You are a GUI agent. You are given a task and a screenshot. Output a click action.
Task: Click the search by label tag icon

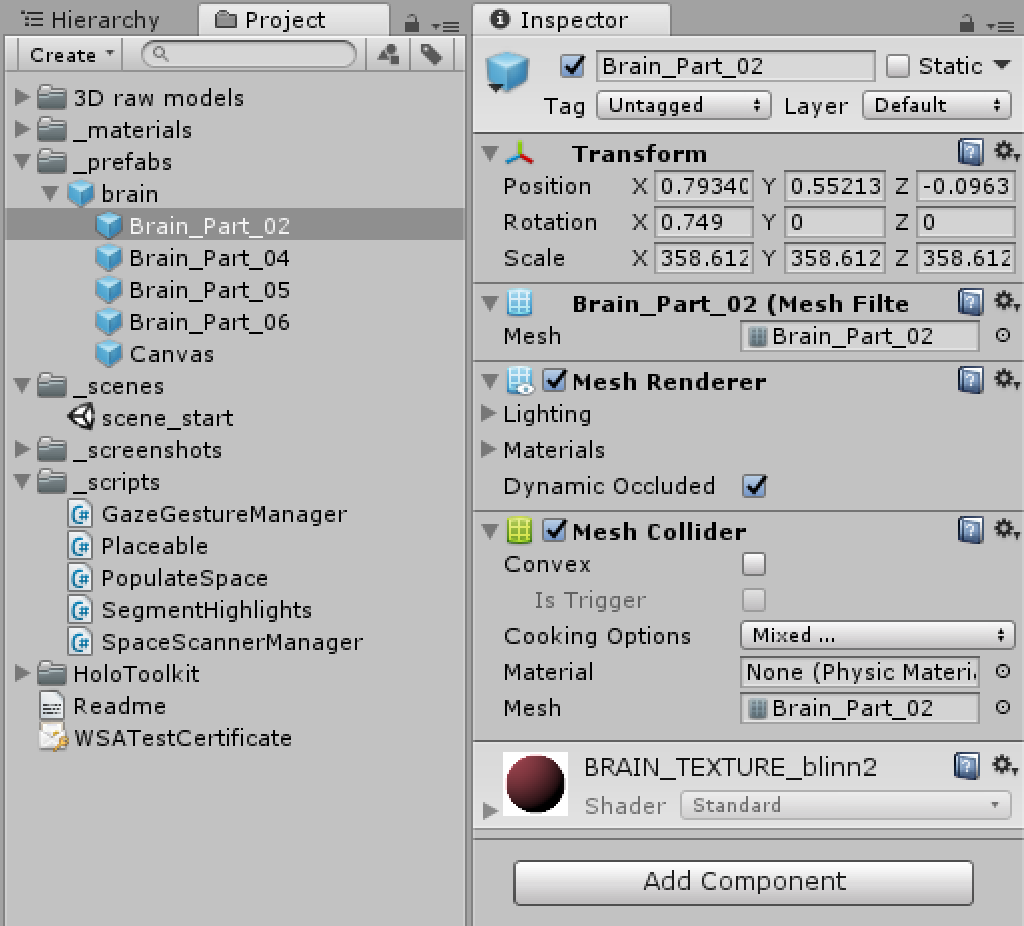pyautogui.click(x=431, y=55)
